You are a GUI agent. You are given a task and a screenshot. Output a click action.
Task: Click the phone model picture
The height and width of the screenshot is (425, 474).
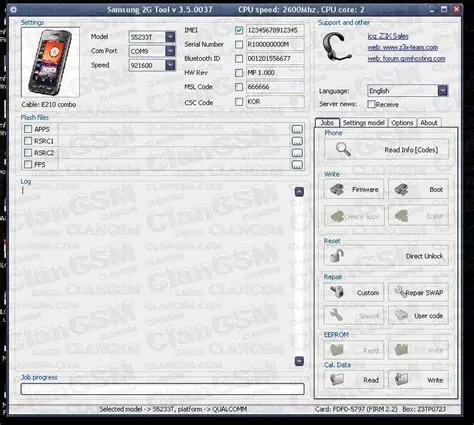coord(50,63)
